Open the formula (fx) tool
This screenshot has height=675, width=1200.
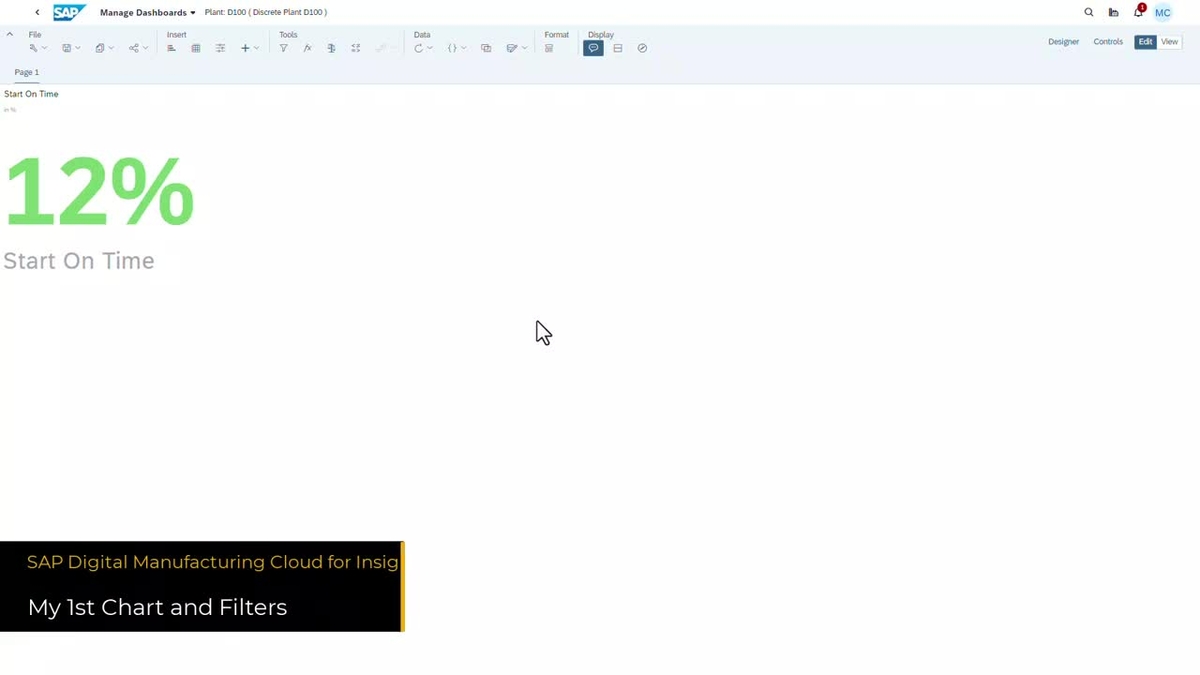pos(307,47)
